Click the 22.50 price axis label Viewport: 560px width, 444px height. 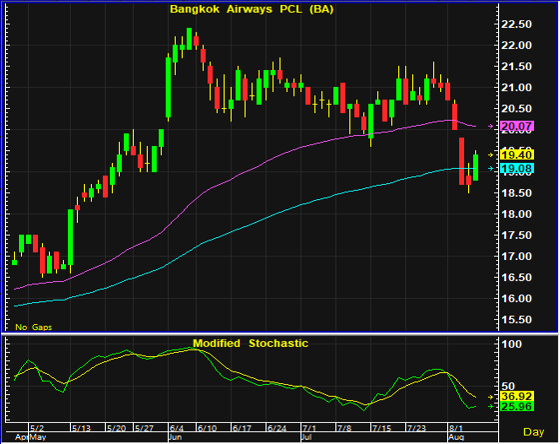point(516,24)
